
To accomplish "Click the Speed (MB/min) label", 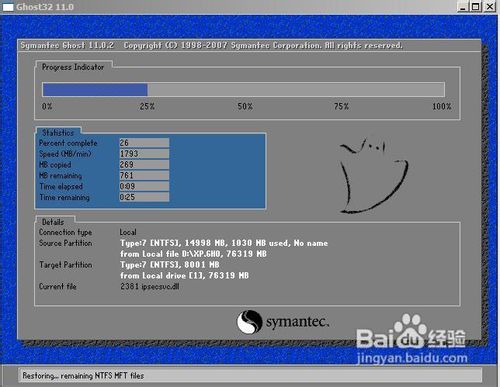I will tap(65, 154).
